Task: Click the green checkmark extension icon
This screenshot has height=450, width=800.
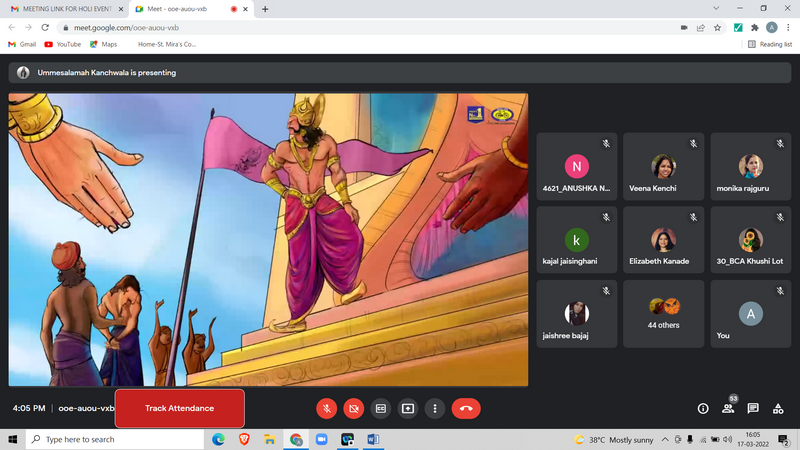Action: (x=738, y=28)
